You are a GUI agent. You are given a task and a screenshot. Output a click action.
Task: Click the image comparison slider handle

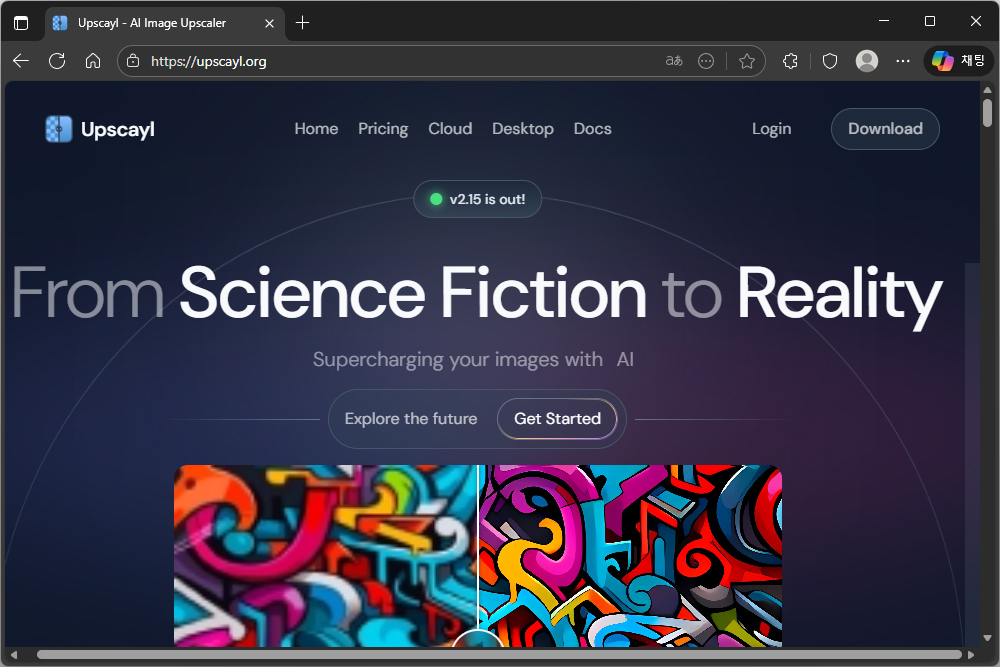tap(478, 638)
